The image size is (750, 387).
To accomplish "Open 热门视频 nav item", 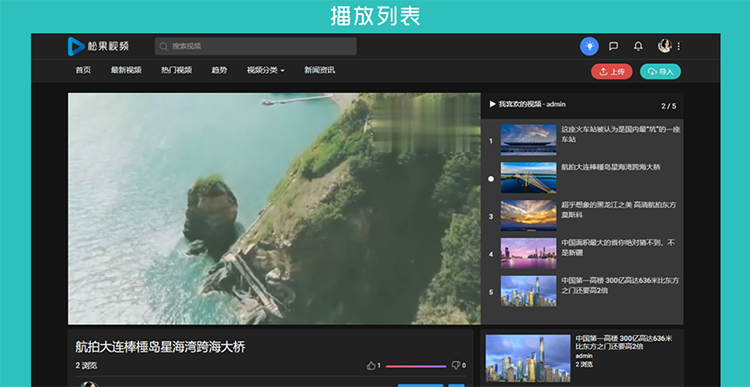I will point(176,70).
